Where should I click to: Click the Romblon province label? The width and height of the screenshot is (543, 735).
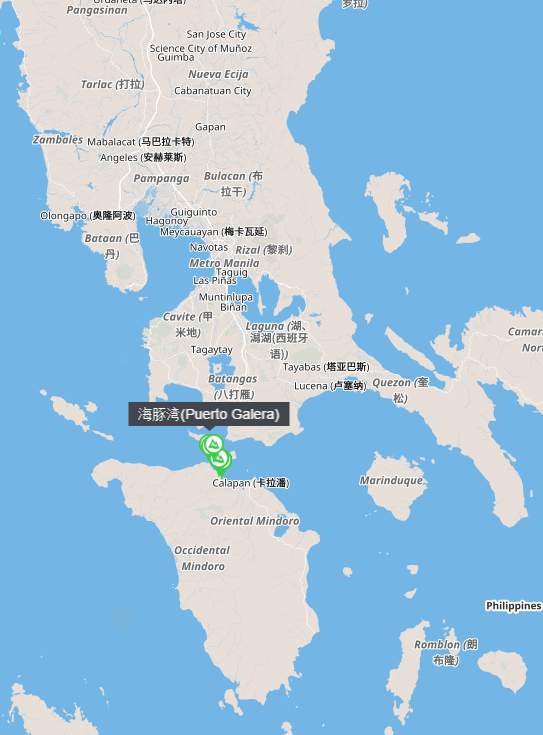(446, 652)
